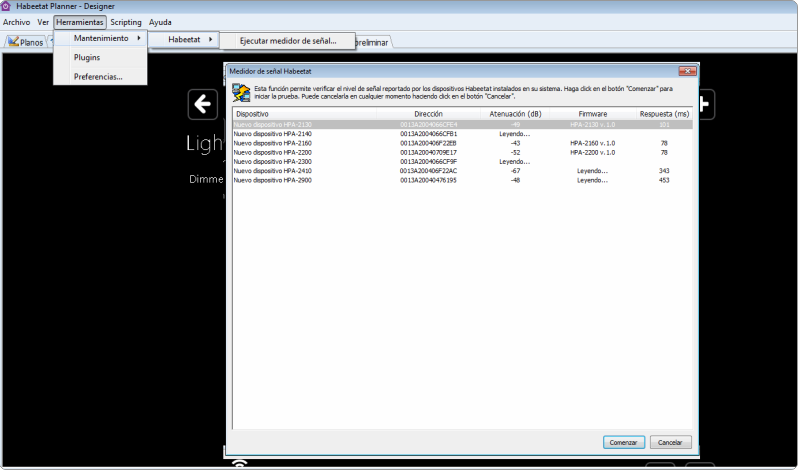Sort by Dispositivo column header
The width and height of the screenshot is (799, 470).
point(305,114)
